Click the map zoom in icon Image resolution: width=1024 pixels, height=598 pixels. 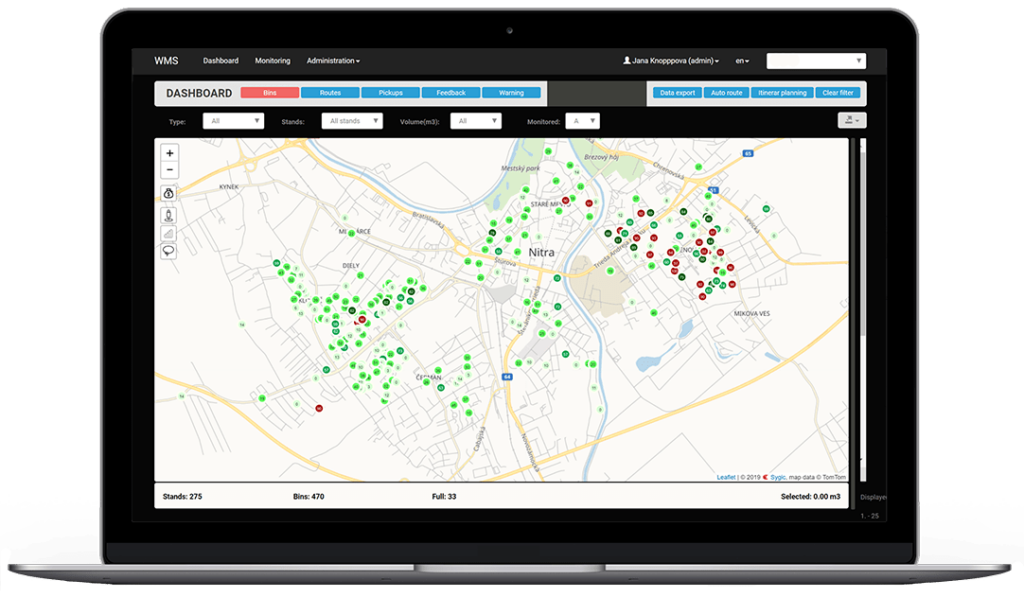click(169, 152)
